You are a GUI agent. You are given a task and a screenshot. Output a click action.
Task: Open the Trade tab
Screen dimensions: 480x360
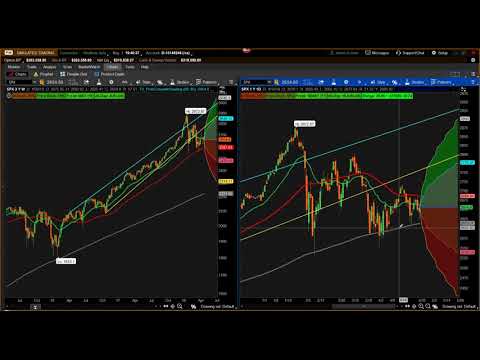(32, 67)
